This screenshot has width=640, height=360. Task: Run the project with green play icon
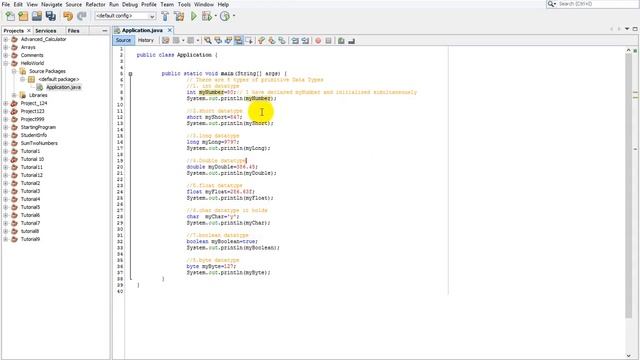(194, 16)
